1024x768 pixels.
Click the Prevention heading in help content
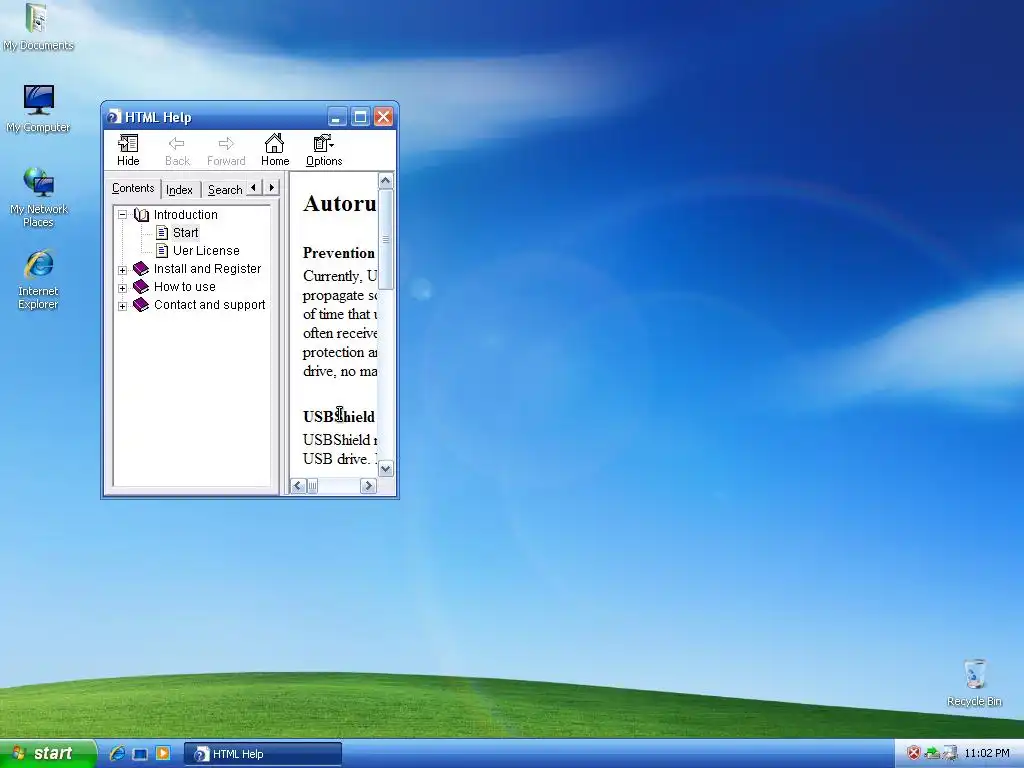click(339, 253)
